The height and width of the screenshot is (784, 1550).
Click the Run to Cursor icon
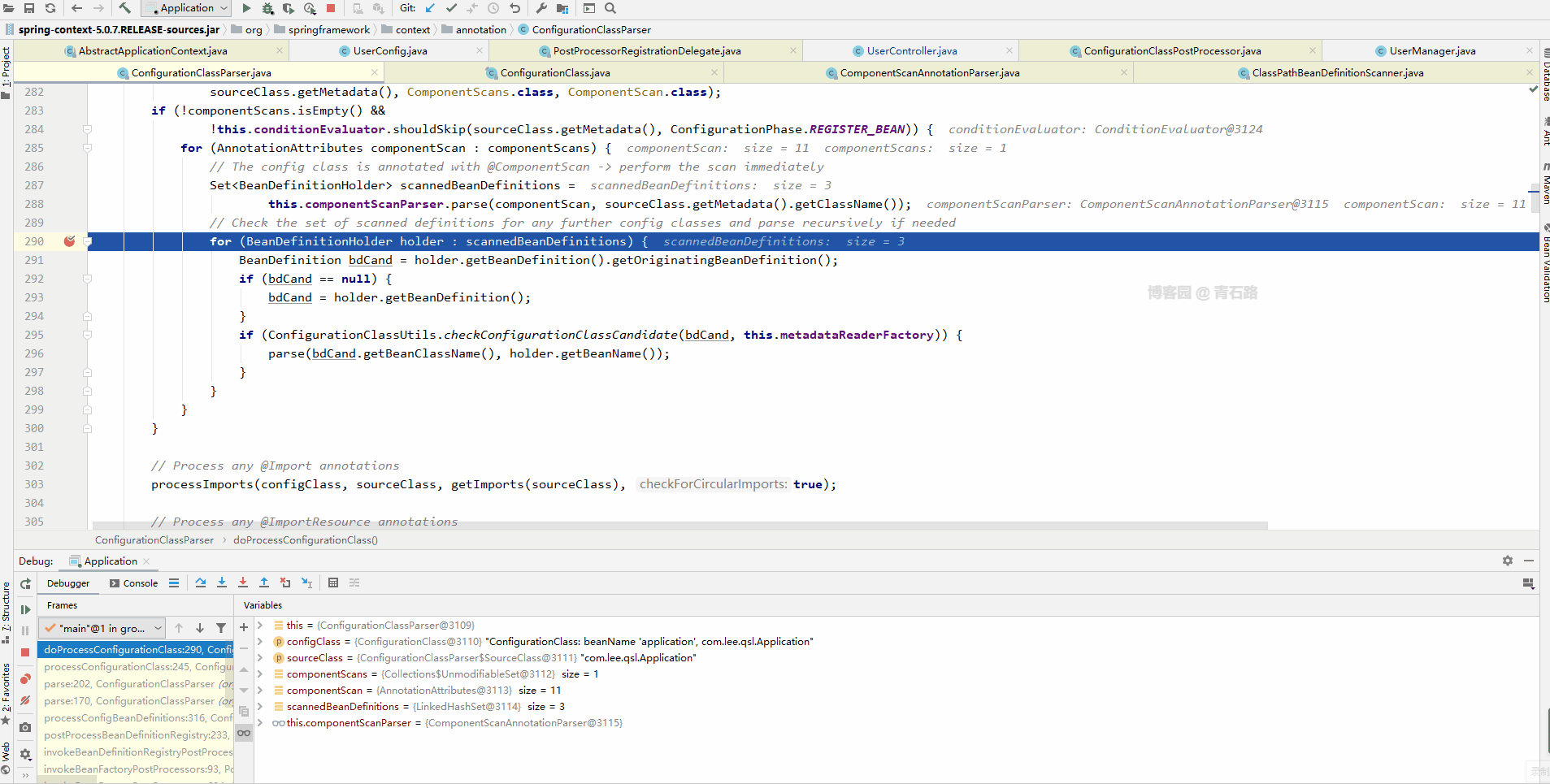[x=306, y=583]
